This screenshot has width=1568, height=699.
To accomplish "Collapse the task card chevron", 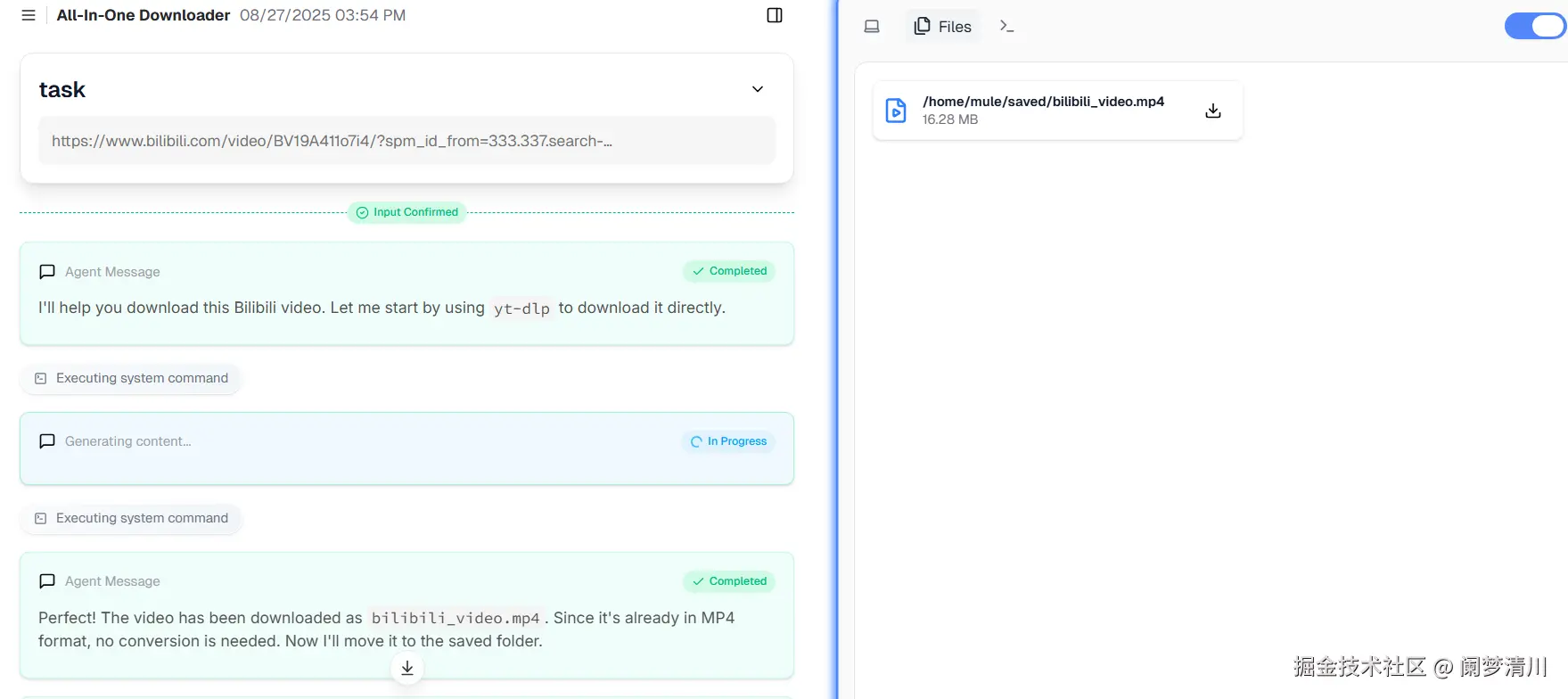I will [x=758, y=89].
